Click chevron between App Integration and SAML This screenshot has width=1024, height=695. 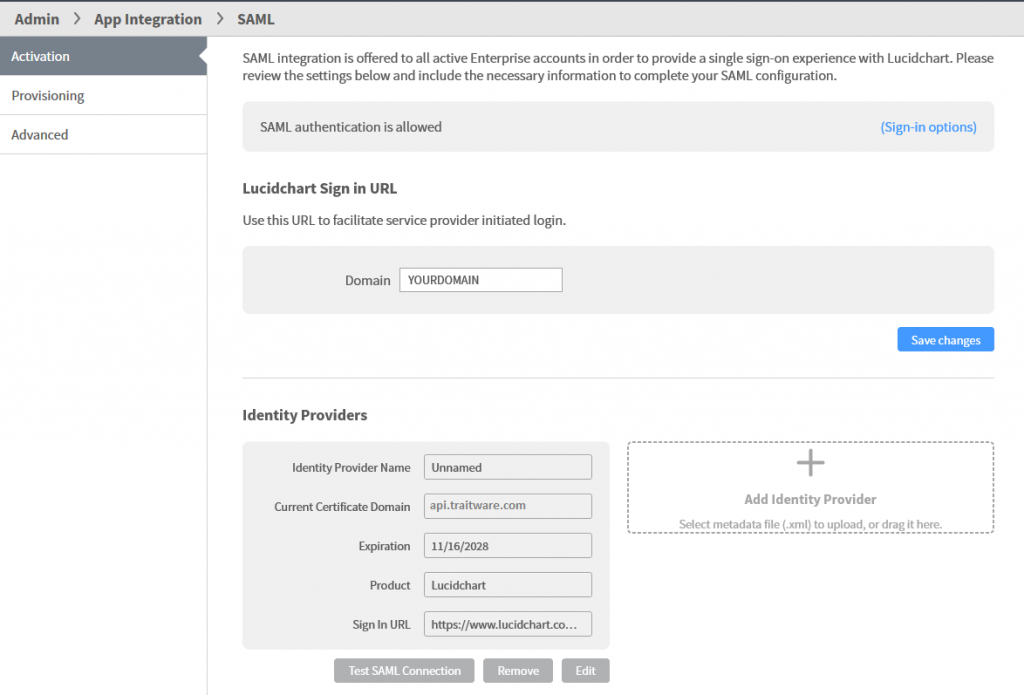pyautogui.click(x=220, y=19)
